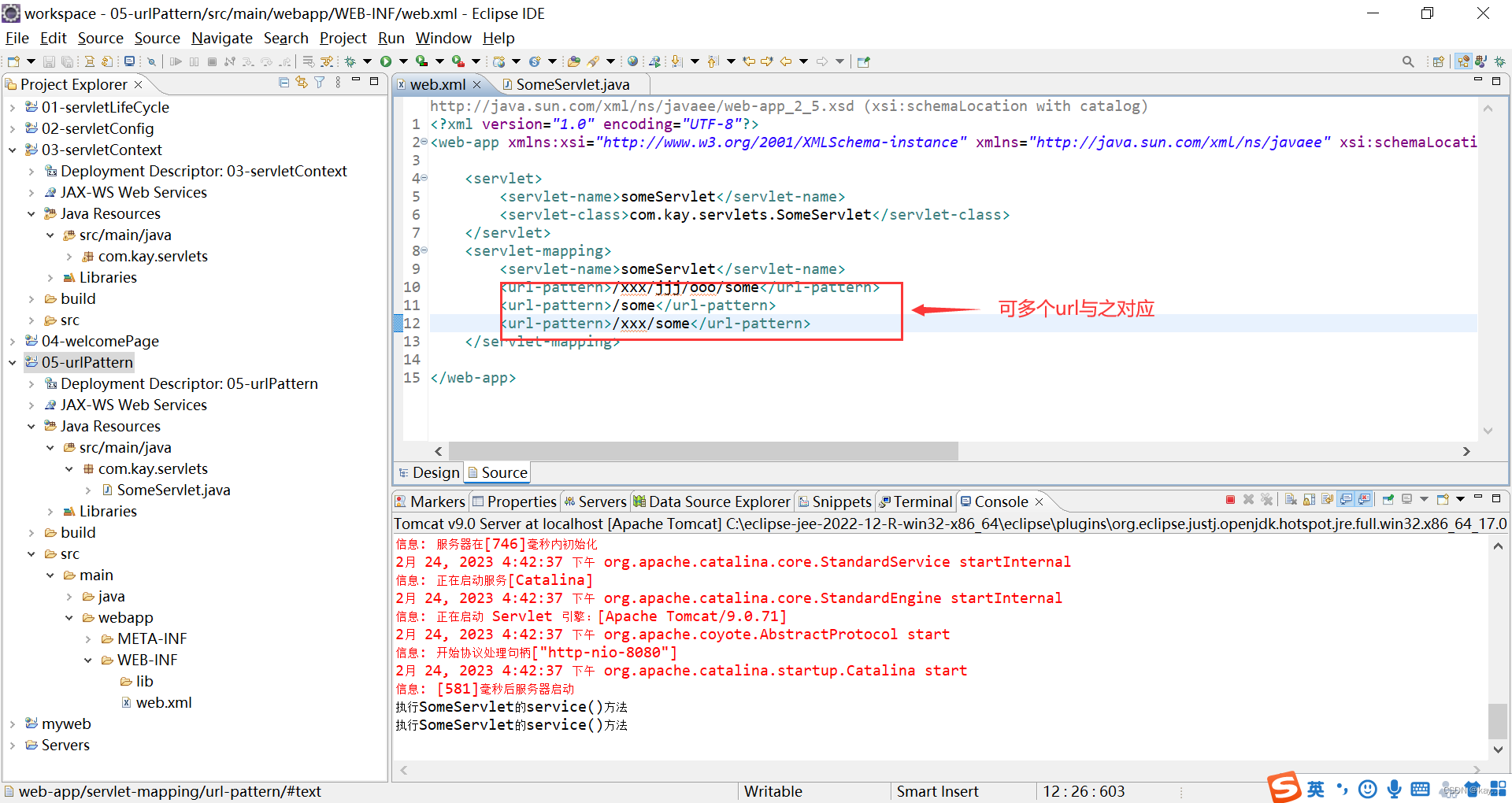Terminate the Tomcat server in the Console
The height and width of the screenshot is (803, 1512).
(1231, 499)
